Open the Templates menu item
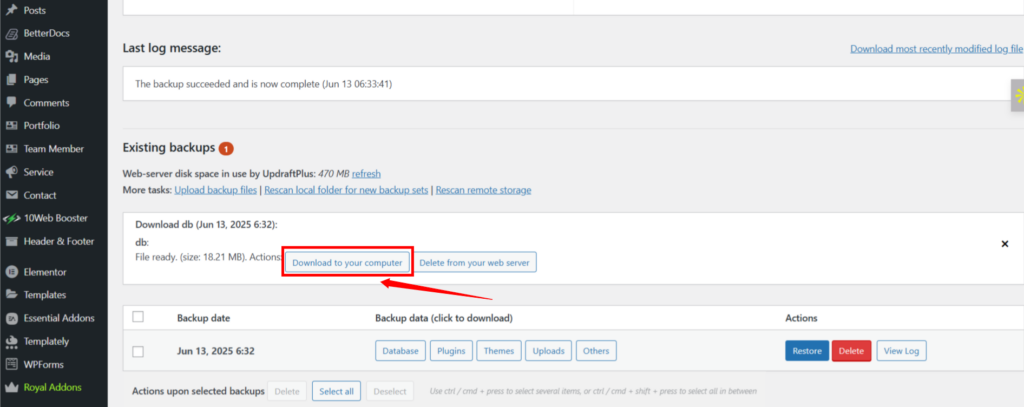Screen dimensions: 1024x407 coord(45,295)
